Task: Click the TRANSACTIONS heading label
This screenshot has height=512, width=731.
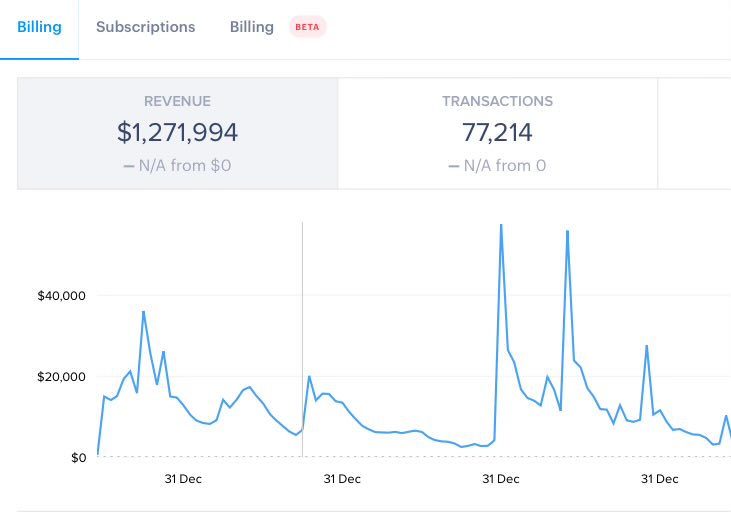Action: [x=497, y=101]
